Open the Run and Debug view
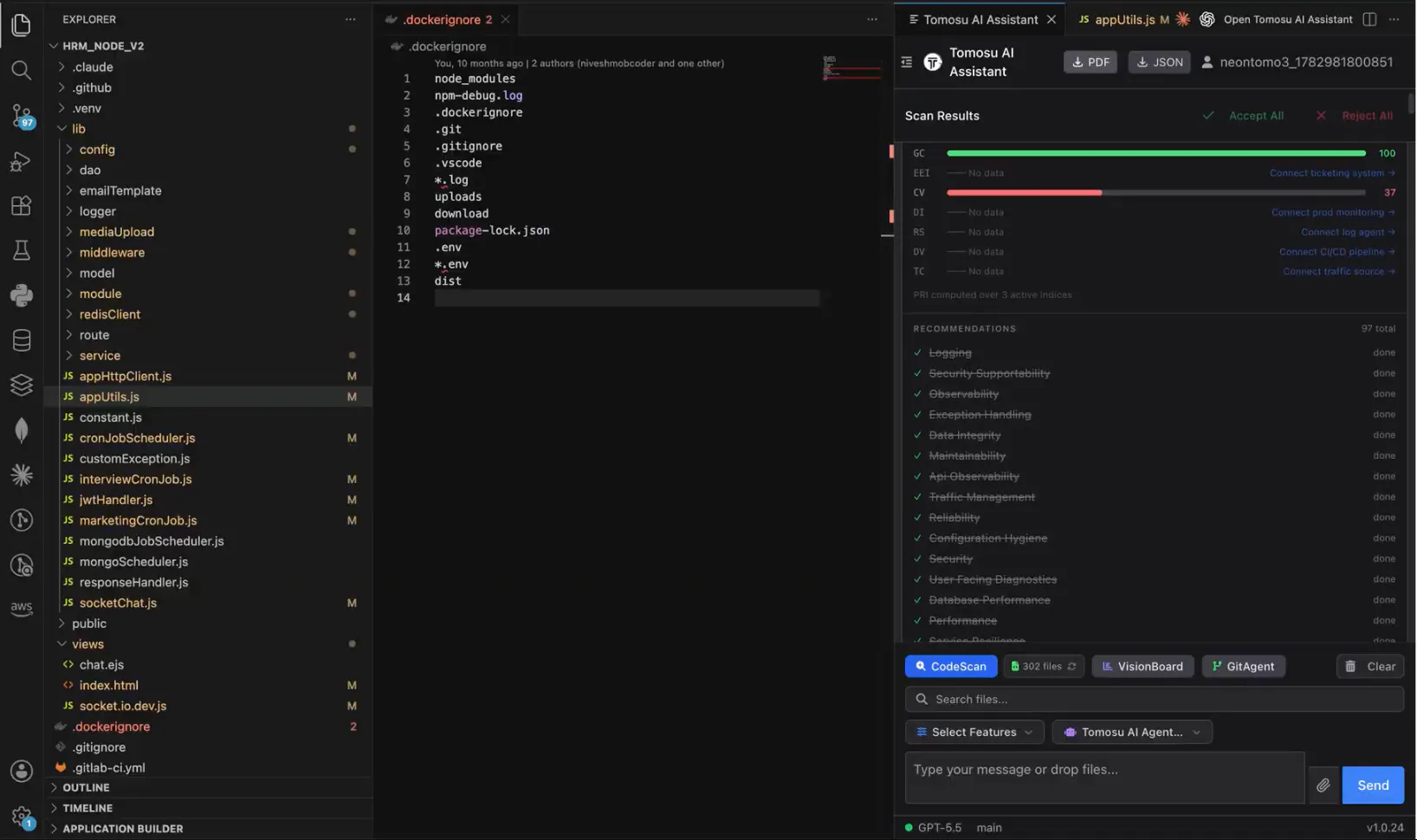Image resolution: width=1417 pixels, height=840 pixels. click(22, 161)
